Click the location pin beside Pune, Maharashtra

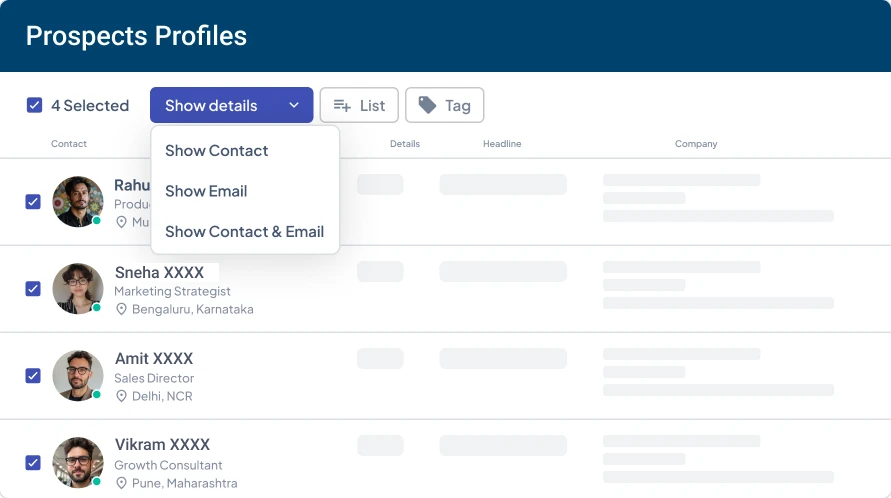click(x=122, y=483)
